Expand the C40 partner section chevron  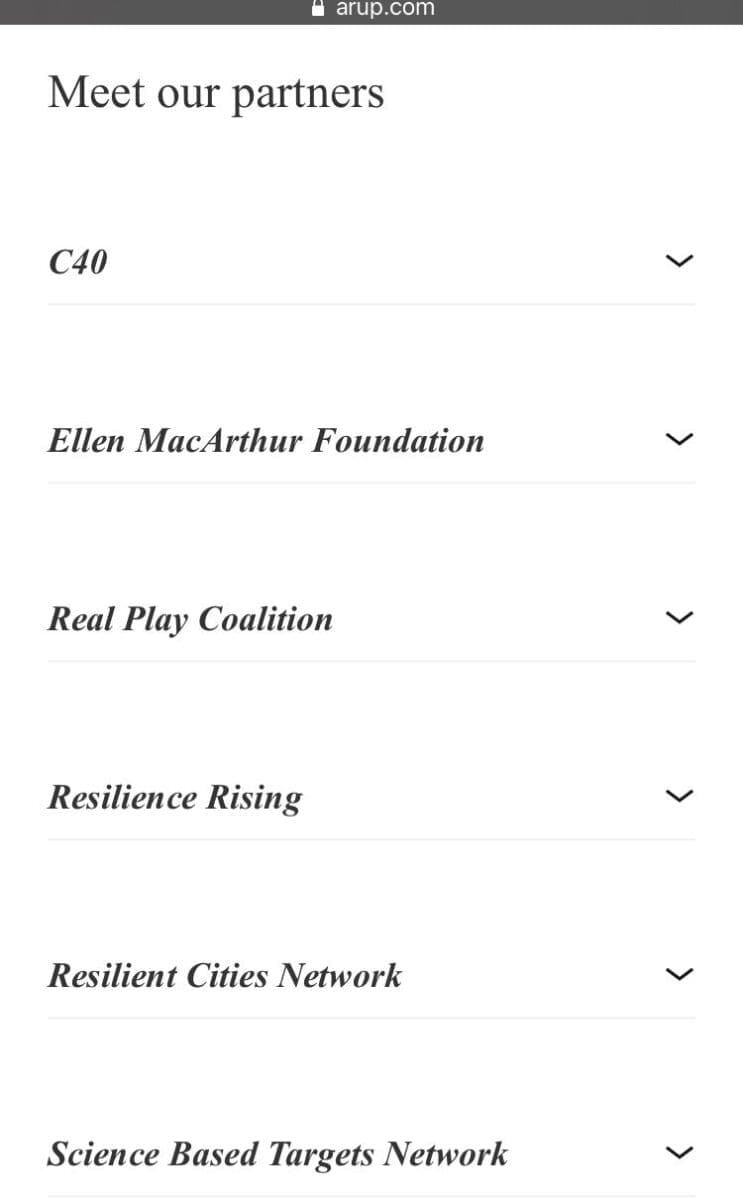(x=679, y=261)
